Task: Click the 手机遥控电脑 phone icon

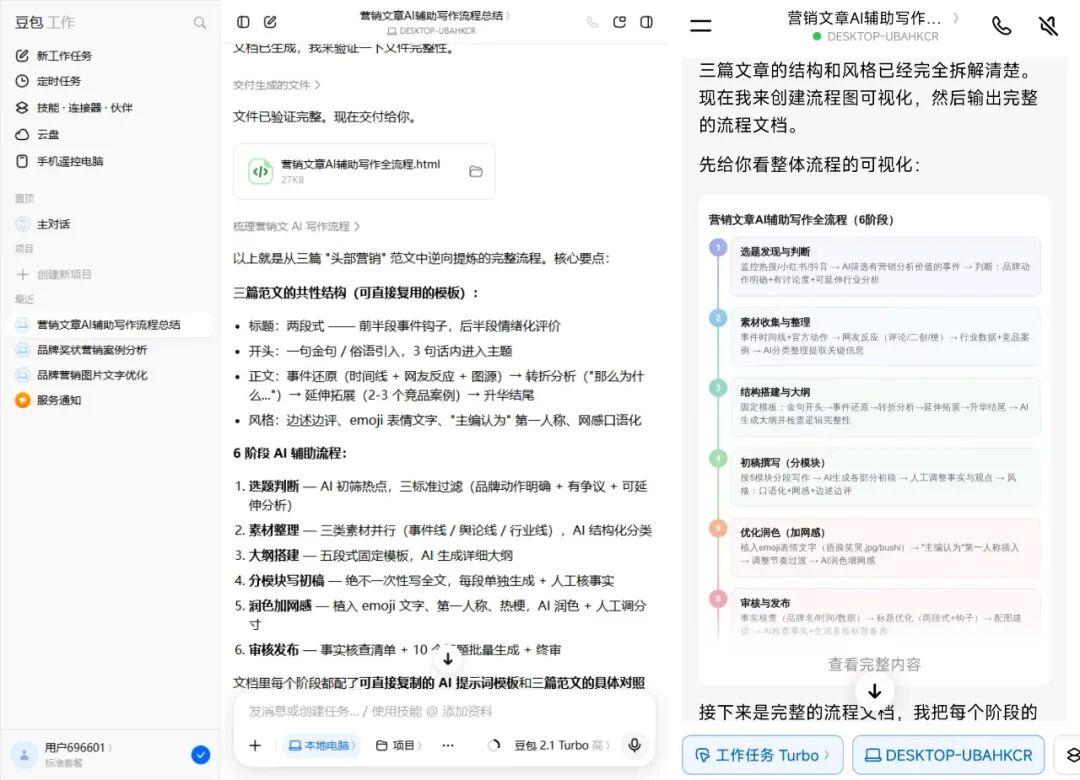Action: pyautogui.click(x=22, y=161)
